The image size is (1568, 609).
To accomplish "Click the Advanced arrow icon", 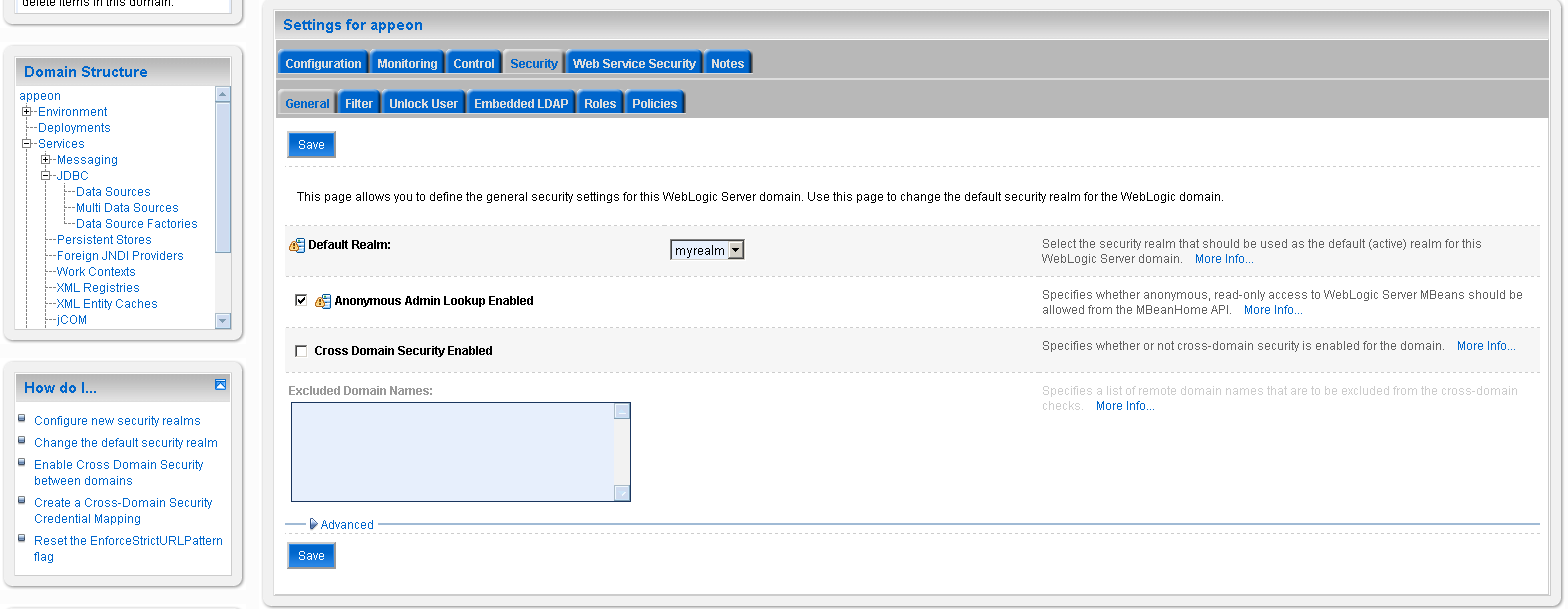I will coord(313,524).
